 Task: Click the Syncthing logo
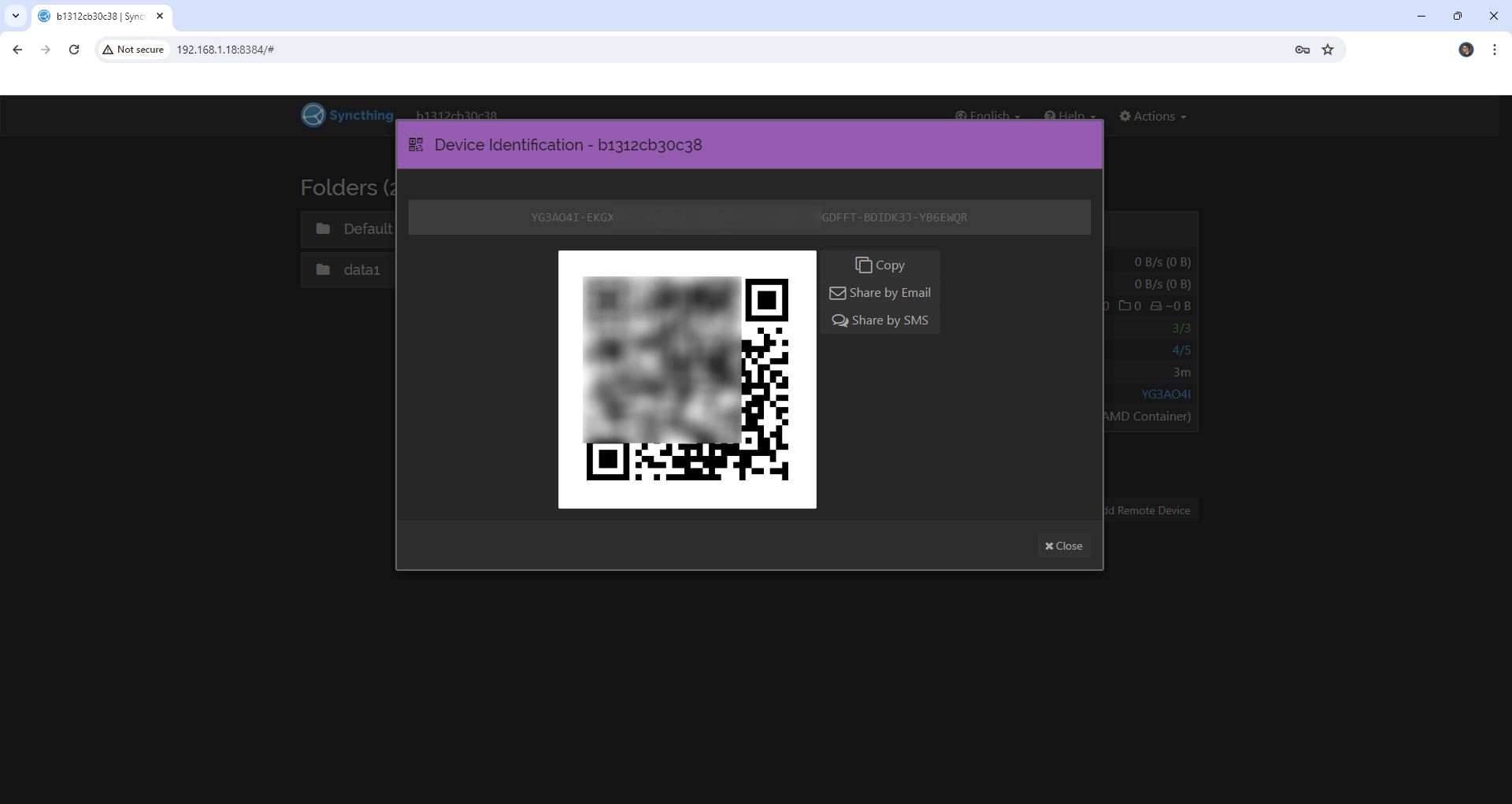click(347, 115)
